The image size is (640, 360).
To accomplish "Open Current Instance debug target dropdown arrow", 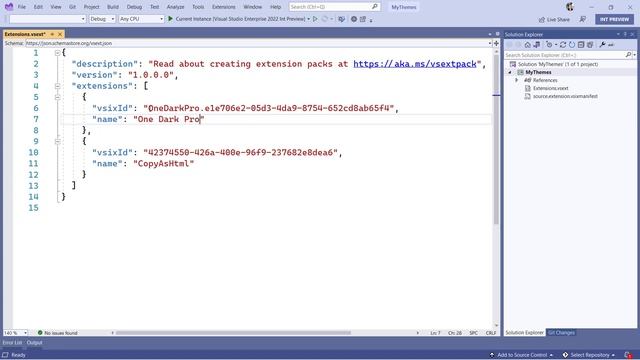I will [x=309, y=19].
